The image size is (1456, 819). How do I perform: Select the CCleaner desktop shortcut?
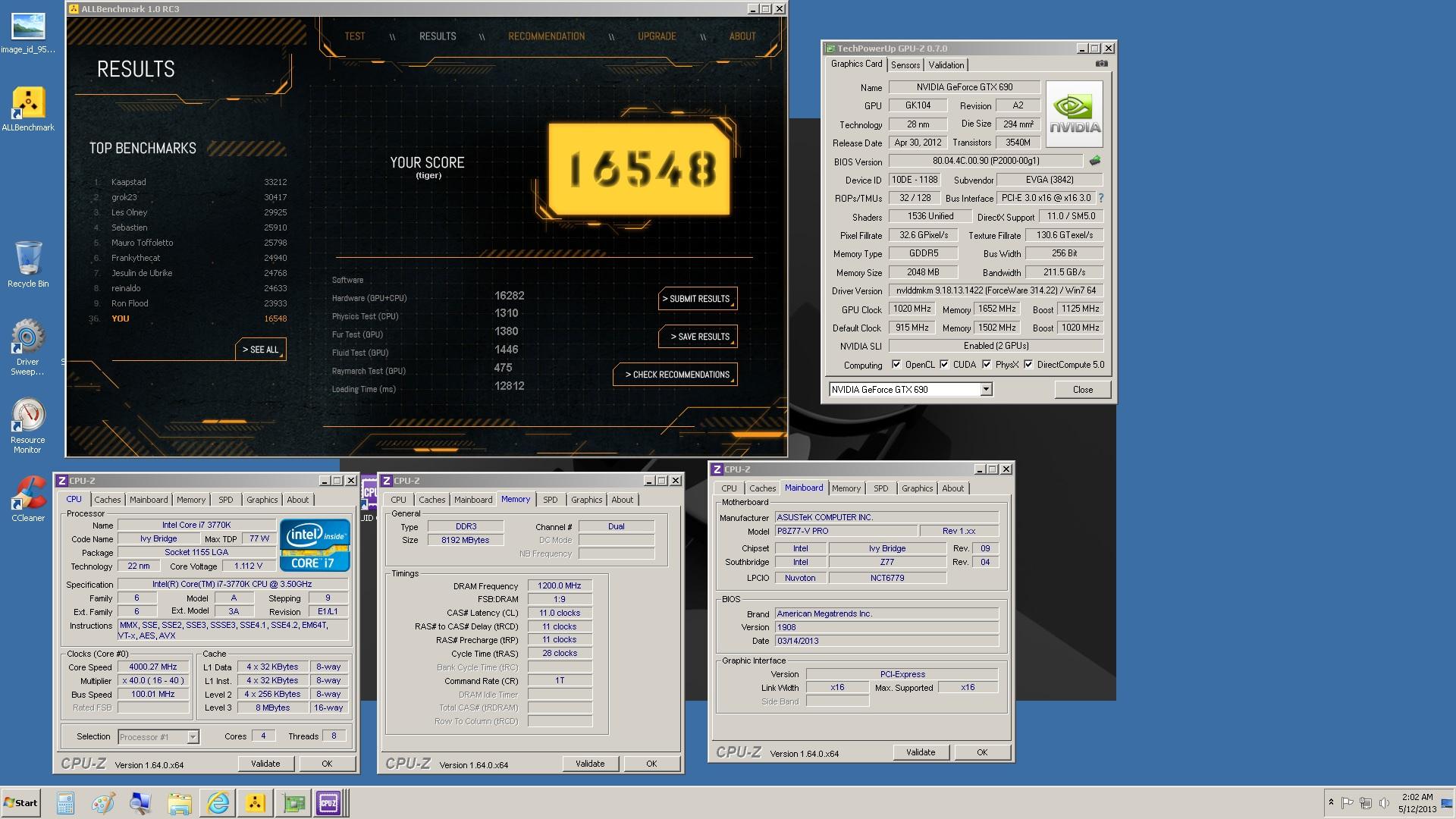pos(28,499)
